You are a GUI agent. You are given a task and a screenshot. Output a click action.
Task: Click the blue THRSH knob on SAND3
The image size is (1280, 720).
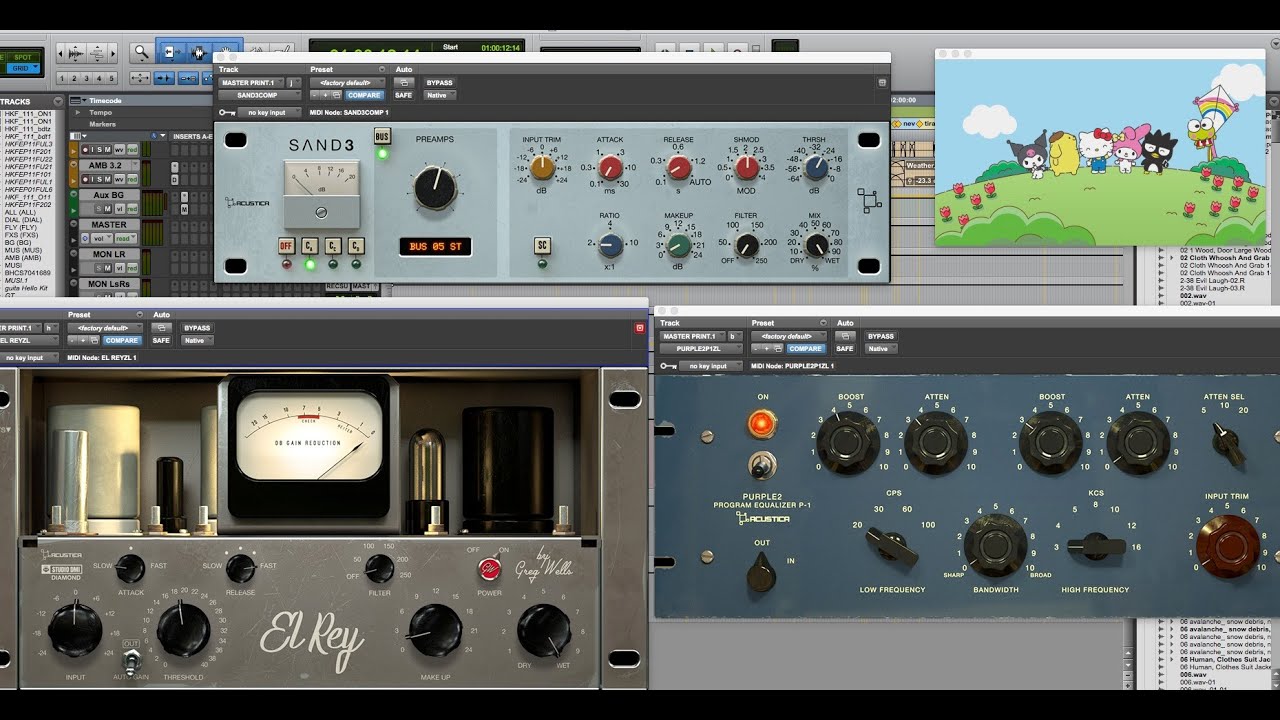[x=816, y=167]
